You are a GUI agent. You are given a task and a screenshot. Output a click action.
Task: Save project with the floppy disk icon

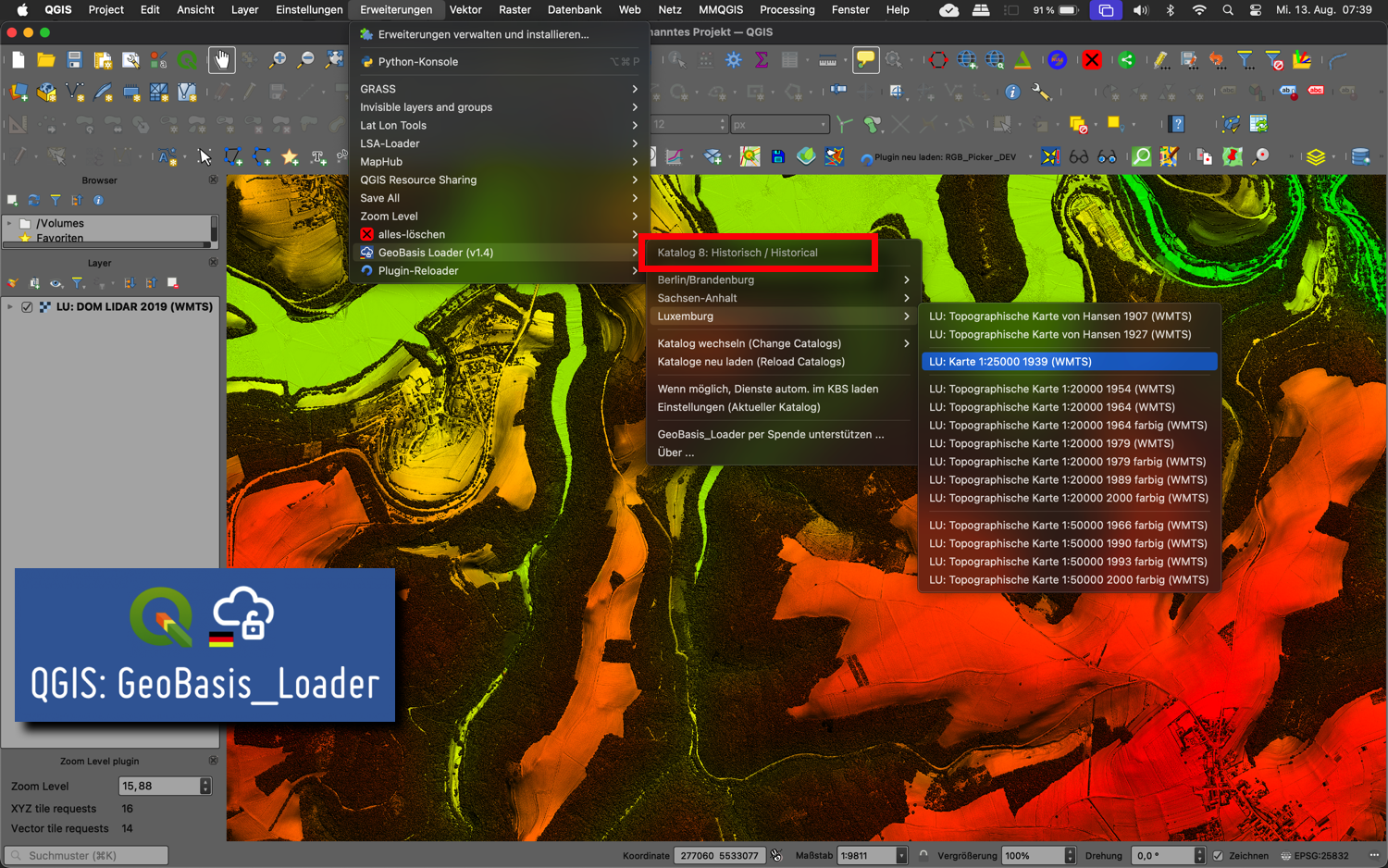click(x=75, y=60)
